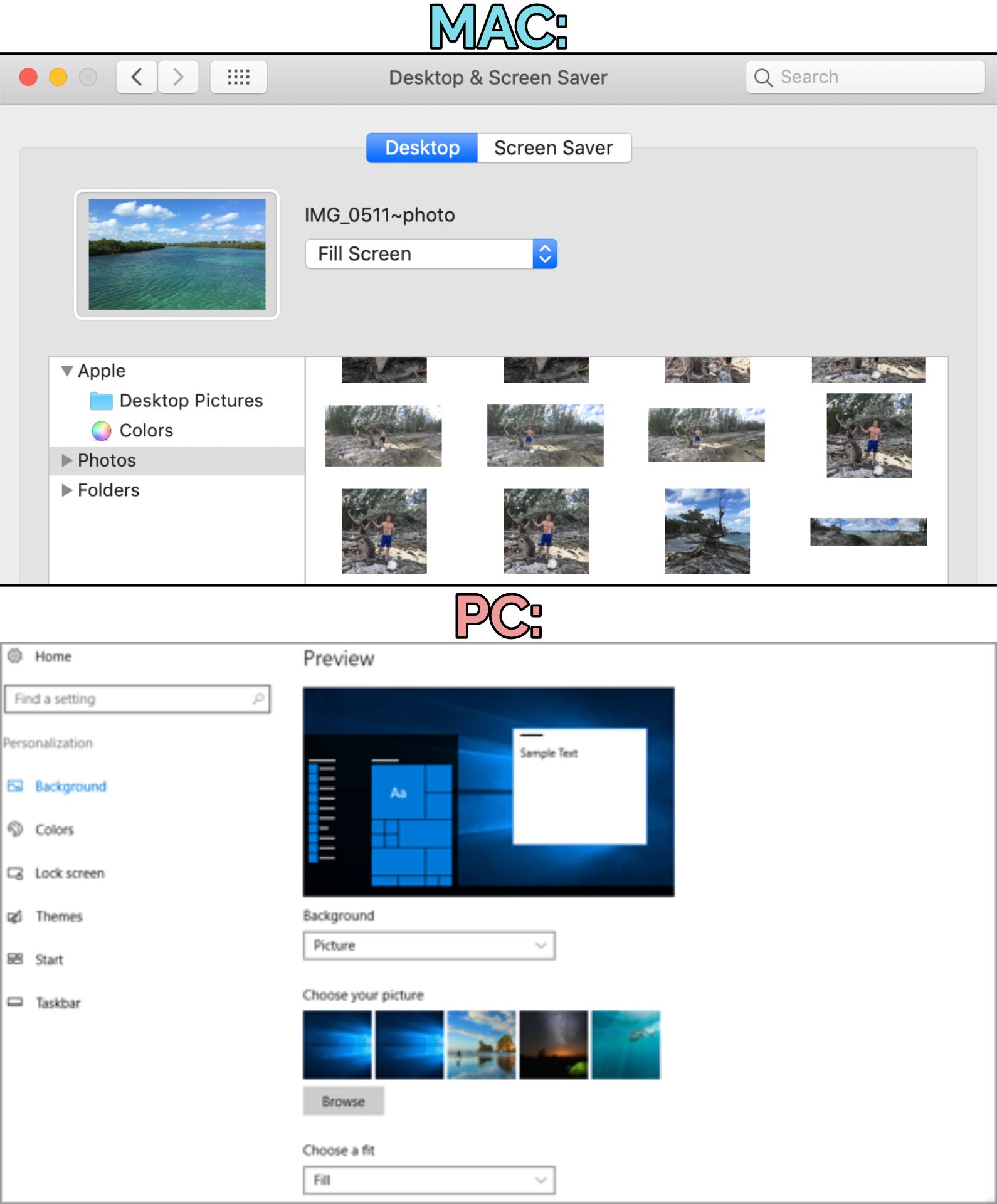Open the Background Picture dropdown
The width and height of the screenshot is (997, 1204).
point(429,946)
